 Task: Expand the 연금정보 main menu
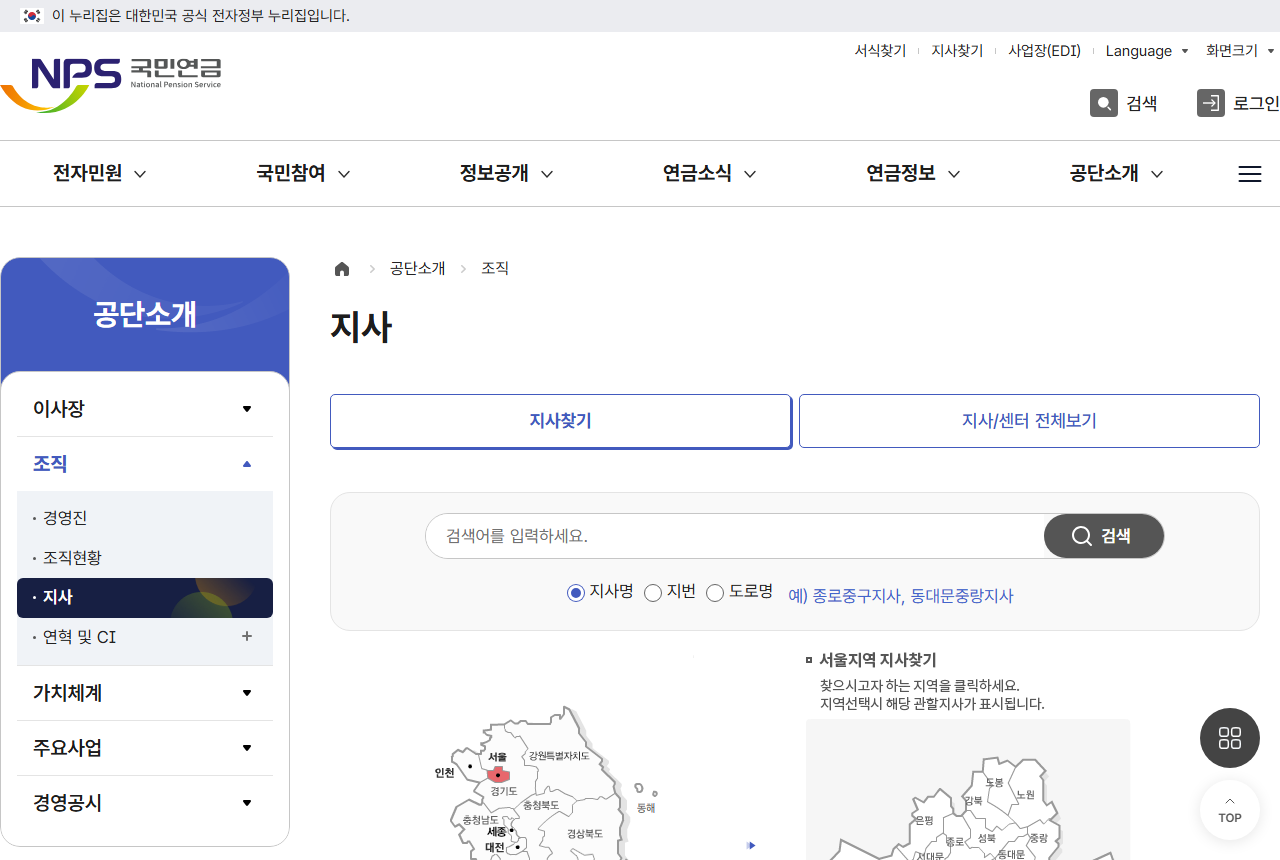coord(913,174)
